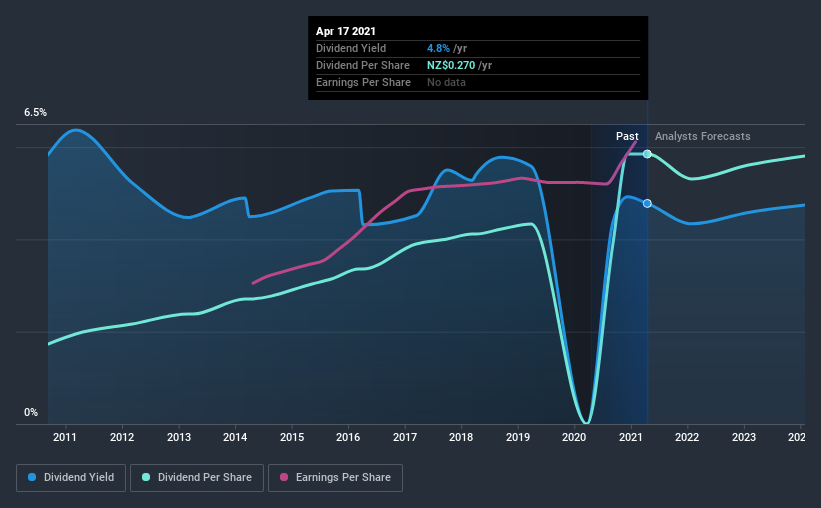Toggle the Earnings Per Share legend button
Image resolution: width=821 pixels, height=508 pixels.
[335, 478]
